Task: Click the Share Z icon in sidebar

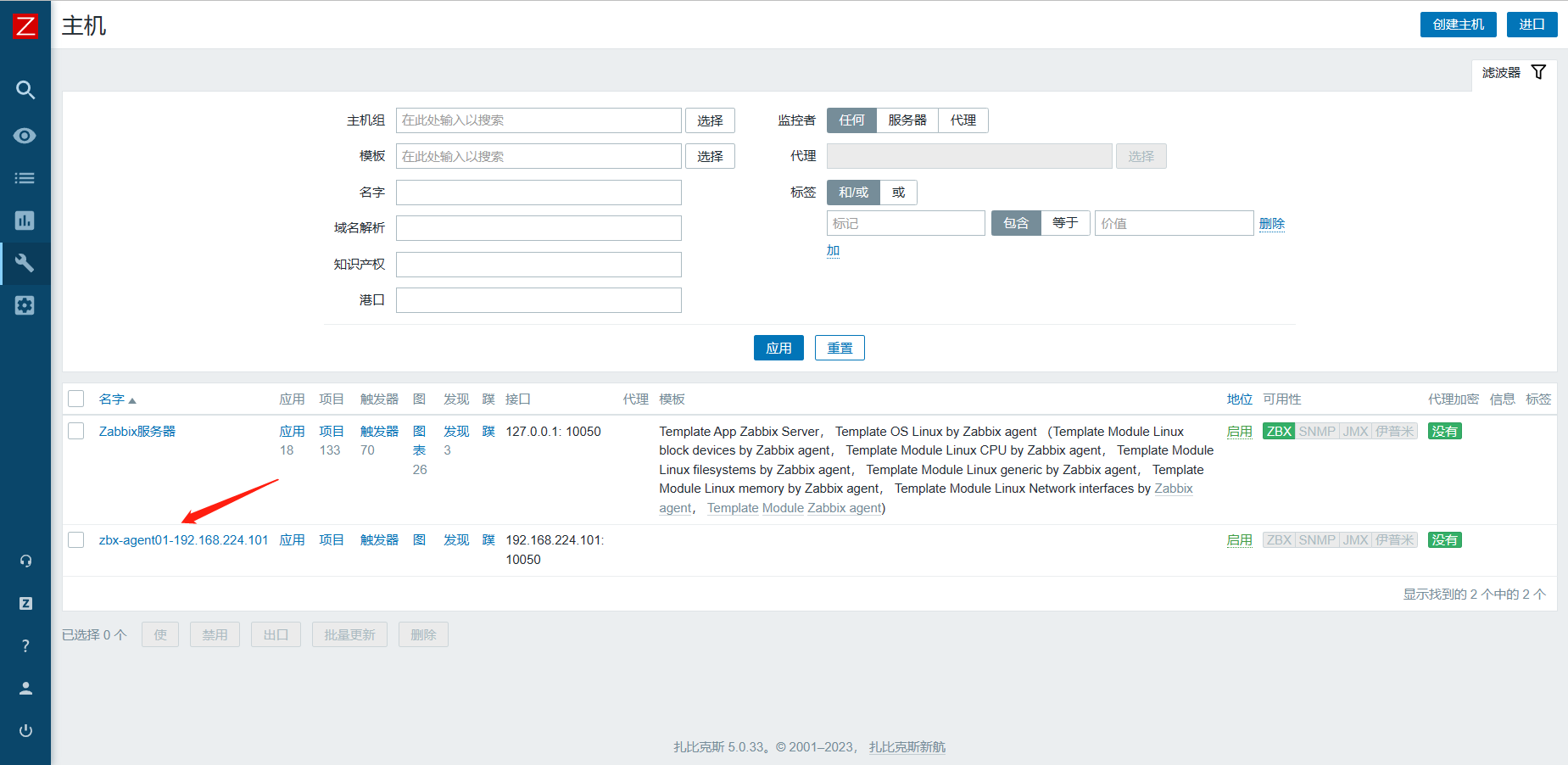Action: coord(25,603)
